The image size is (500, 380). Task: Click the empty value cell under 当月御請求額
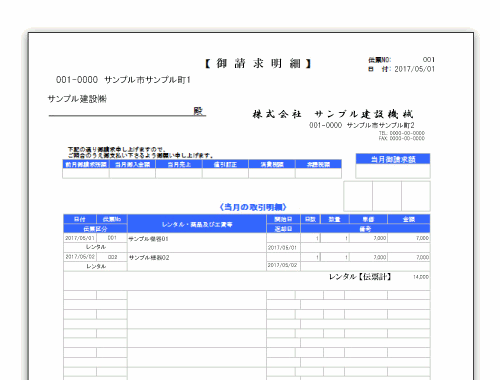393,171
